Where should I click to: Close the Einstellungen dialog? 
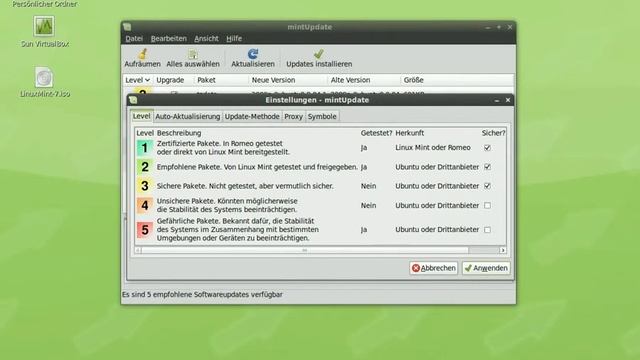508,100
